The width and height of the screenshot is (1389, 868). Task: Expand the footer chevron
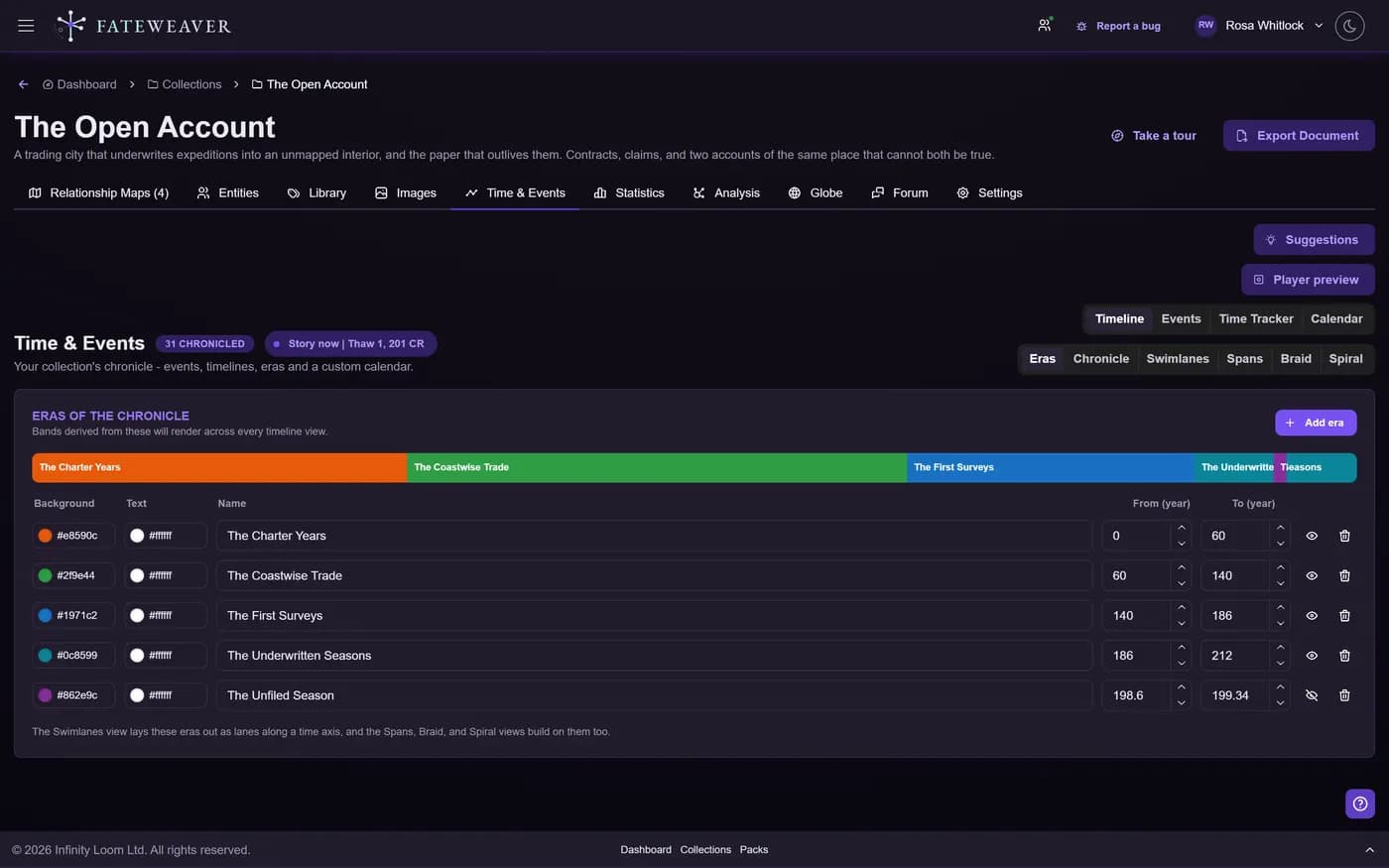click(x=1370, y=850)
